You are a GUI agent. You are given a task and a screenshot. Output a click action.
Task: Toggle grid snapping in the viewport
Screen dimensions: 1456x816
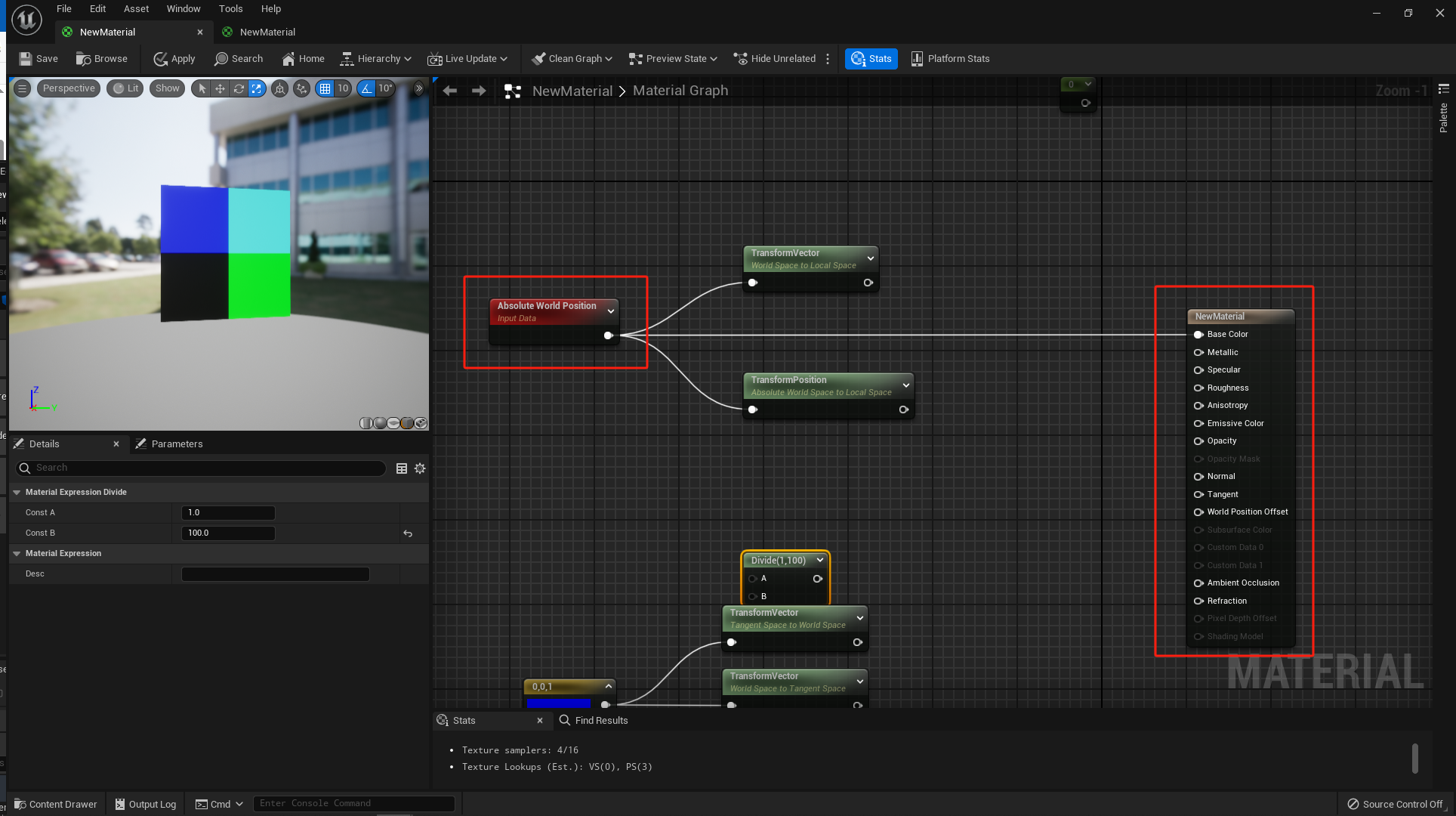click(x=325, y=88)
